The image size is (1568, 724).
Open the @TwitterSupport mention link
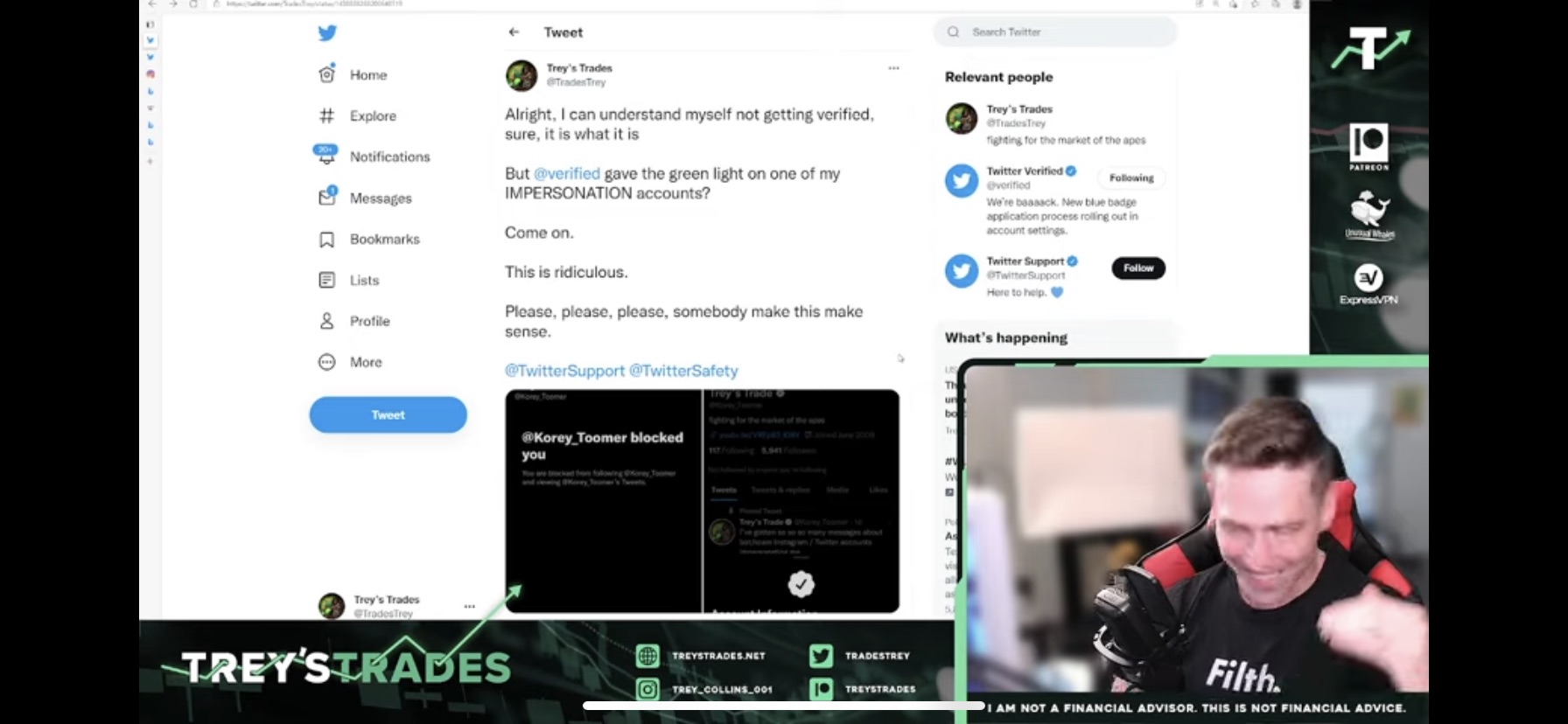point(564,371)
